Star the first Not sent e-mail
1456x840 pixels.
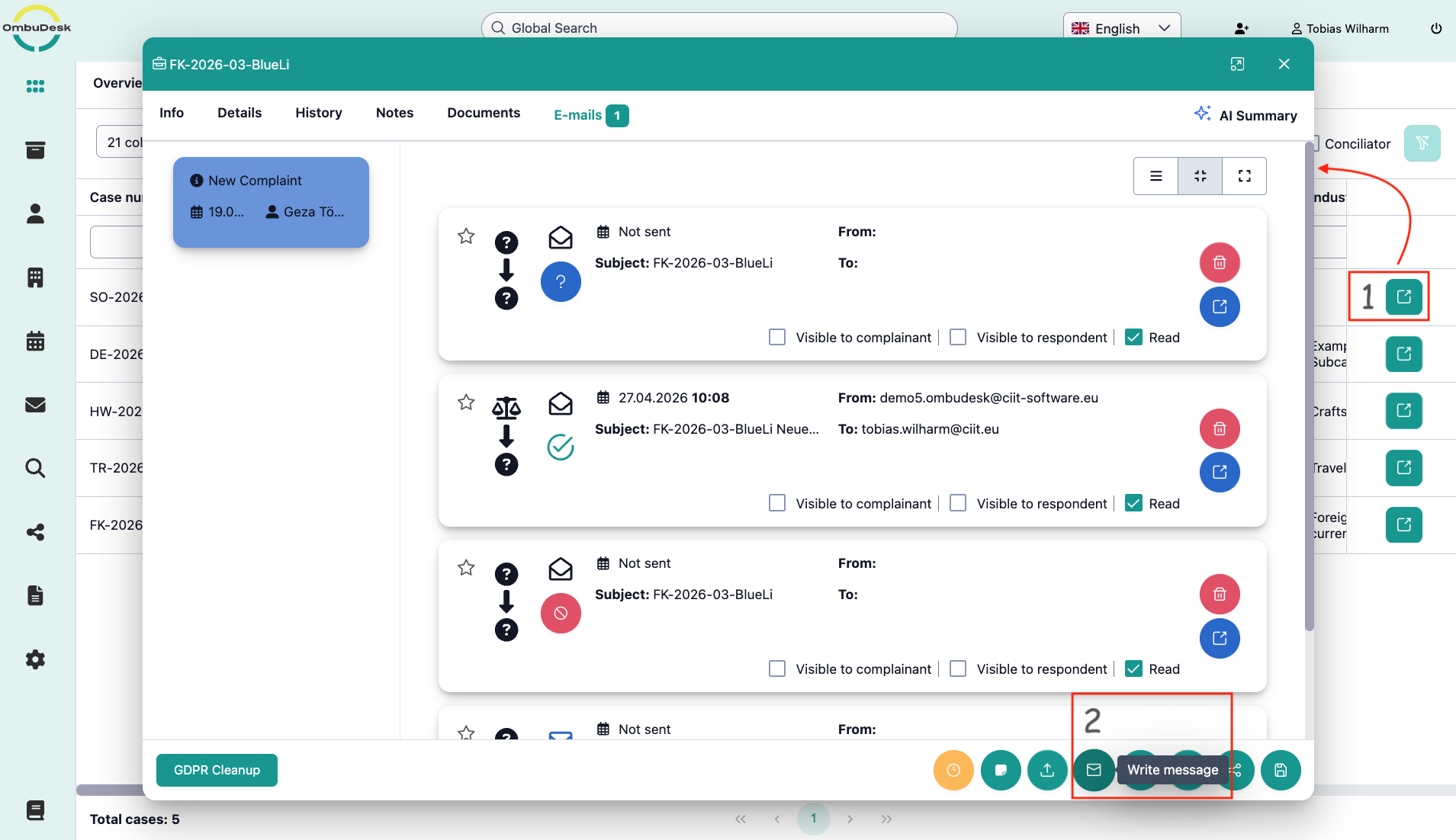point(466,236)
